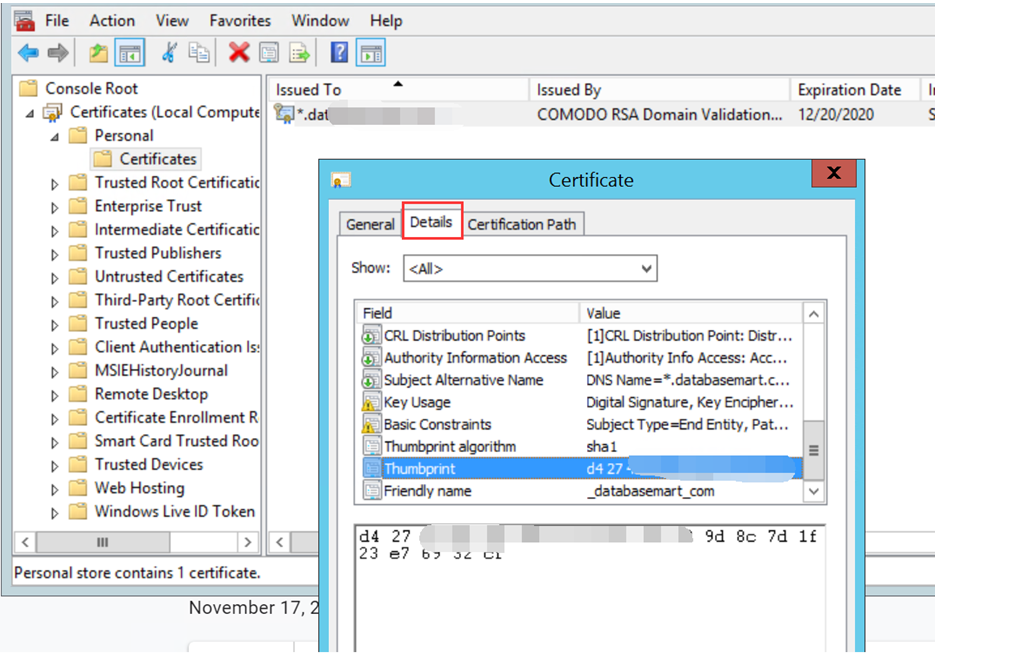Image resolution: width=1021 pixels, height=659 pixels.
Task: Open the Action menu
Action: coord(112,21)
